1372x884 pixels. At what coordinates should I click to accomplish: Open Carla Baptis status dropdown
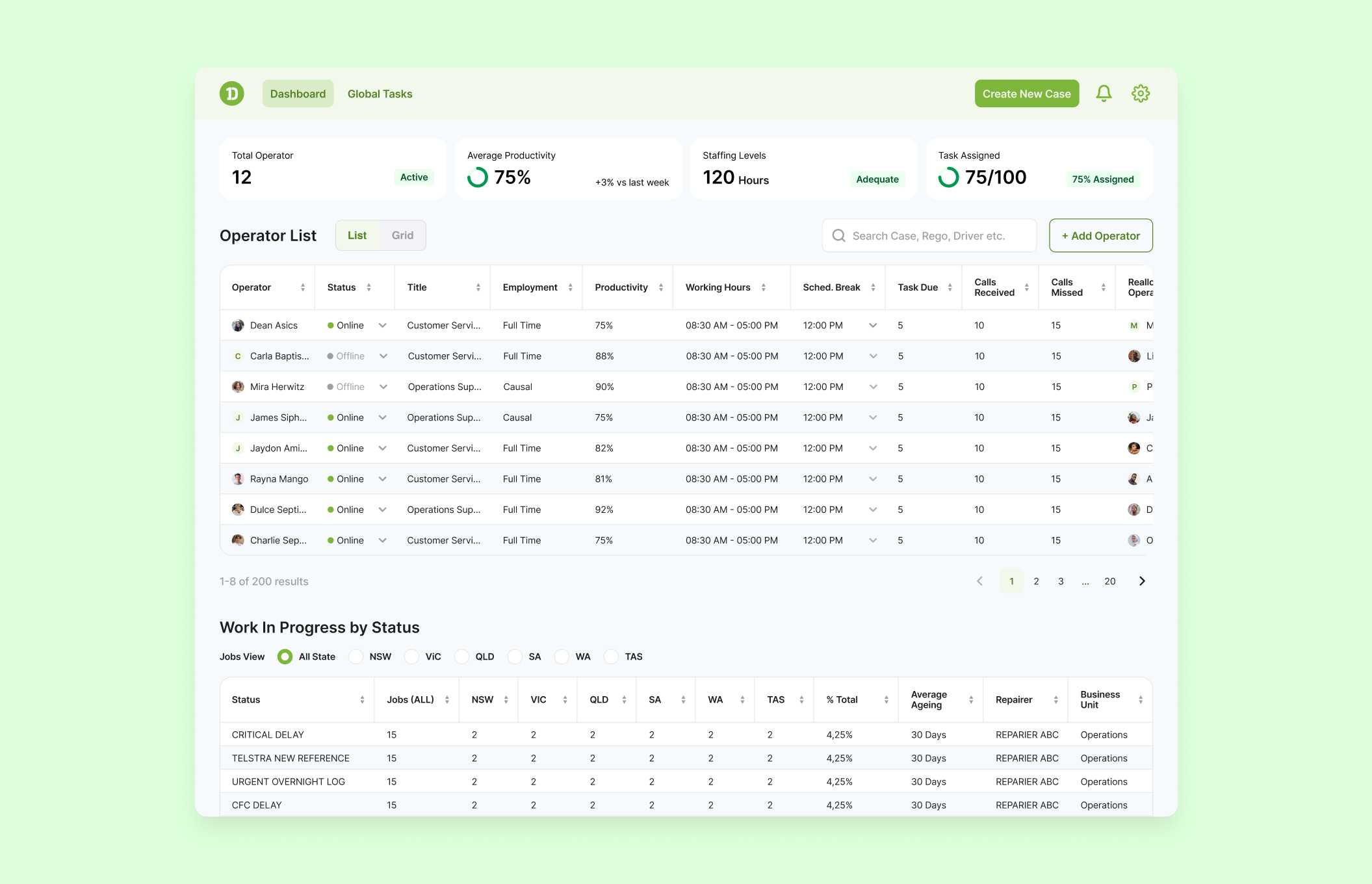coord(383,356)
